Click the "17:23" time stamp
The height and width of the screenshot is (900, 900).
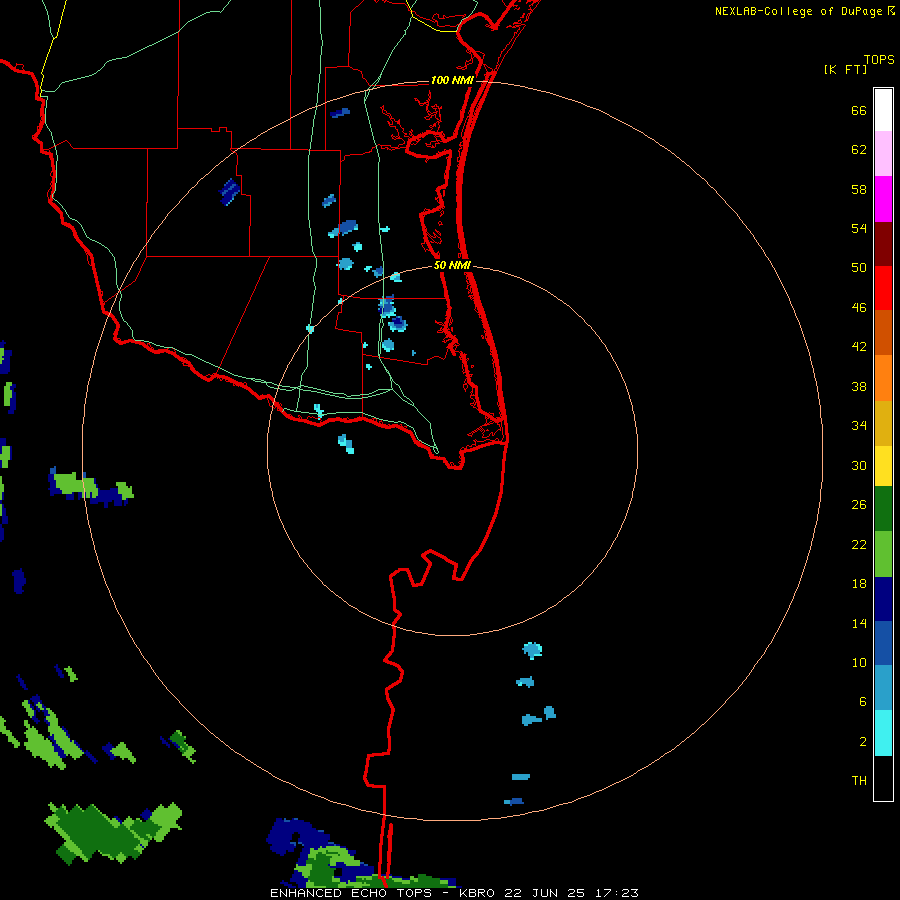tap(615, 893)
